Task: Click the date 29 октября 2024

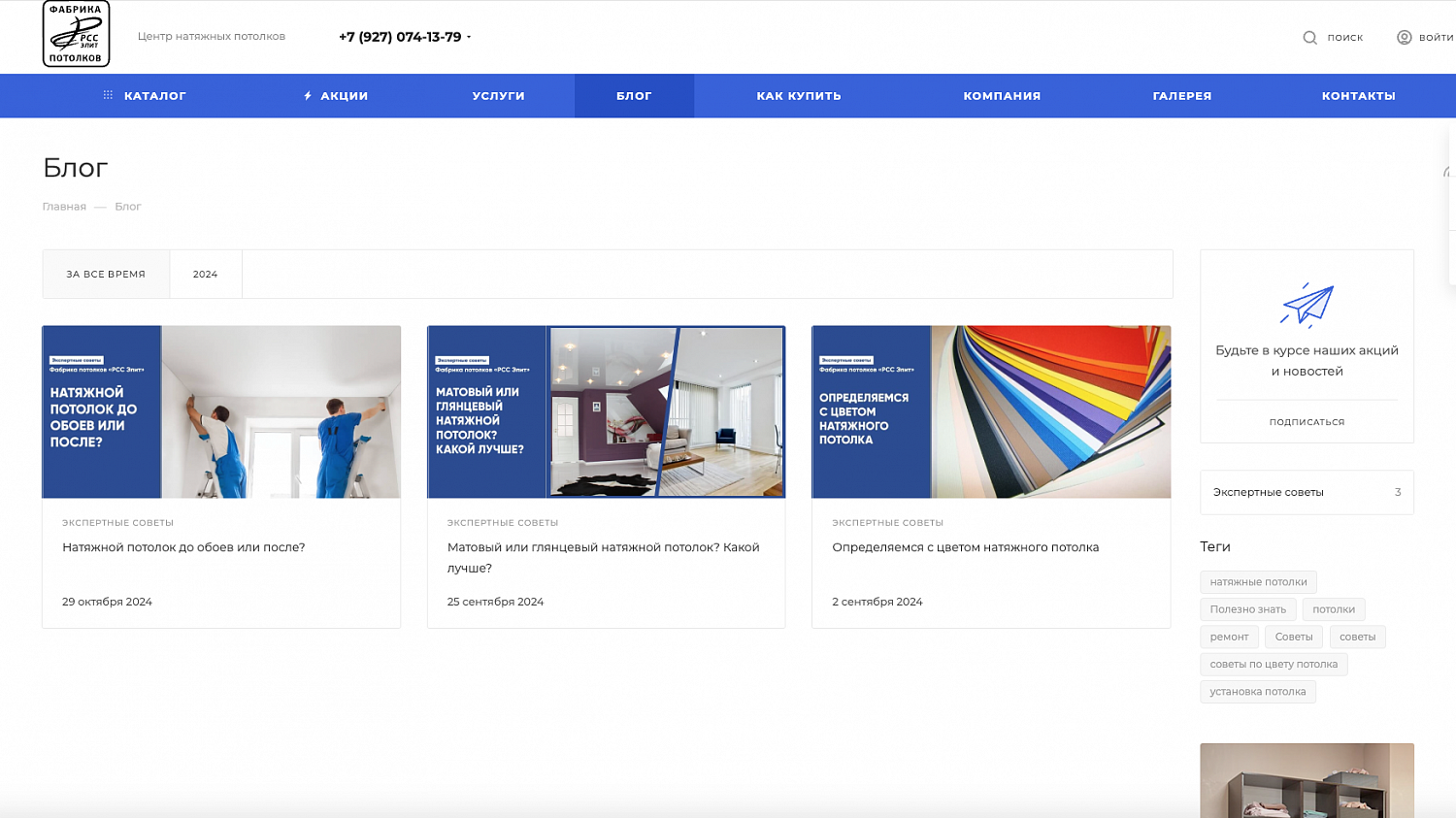Action: tap(107, 602)
